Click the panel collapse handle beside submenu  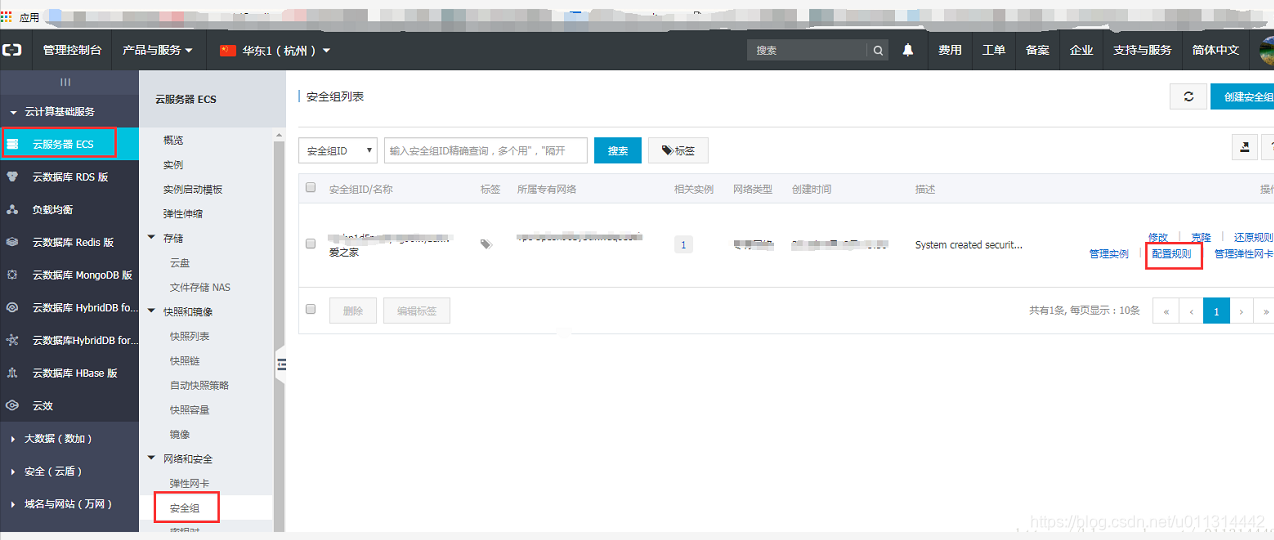[281, 363]
